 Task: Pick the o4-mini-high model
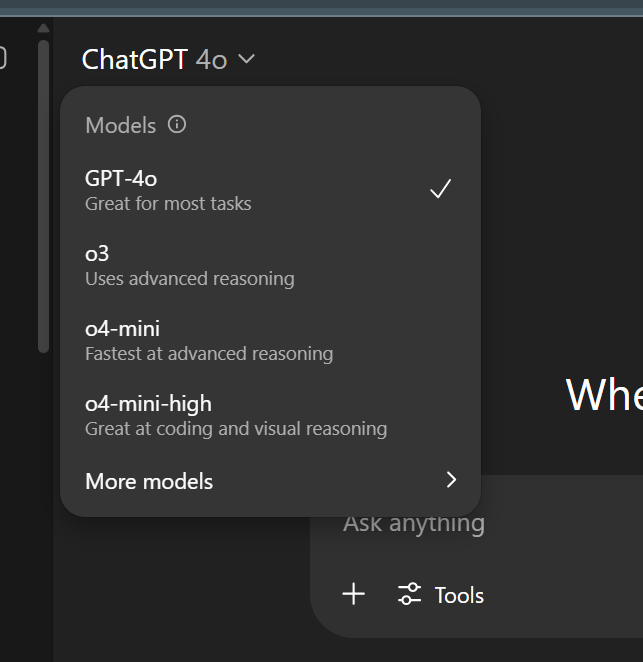click(270, 416)
